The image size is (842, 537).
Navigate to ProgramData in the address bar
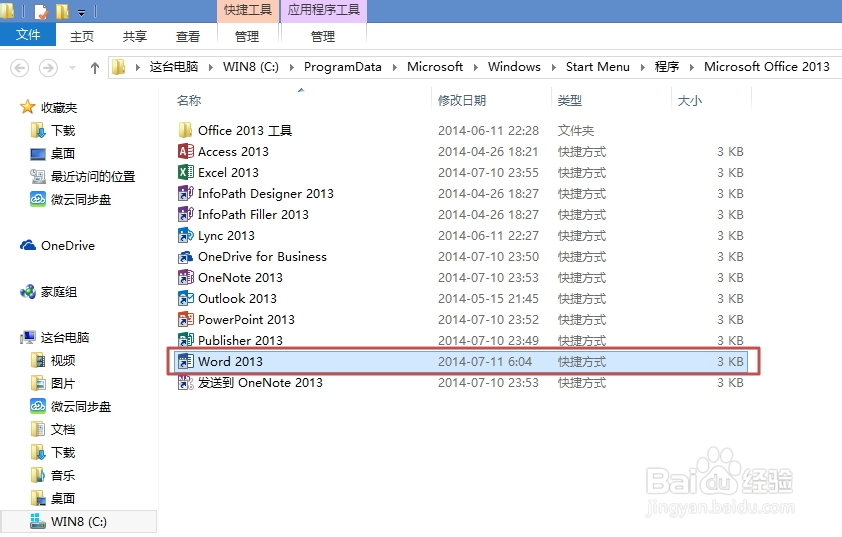click(x=343, y=67)
